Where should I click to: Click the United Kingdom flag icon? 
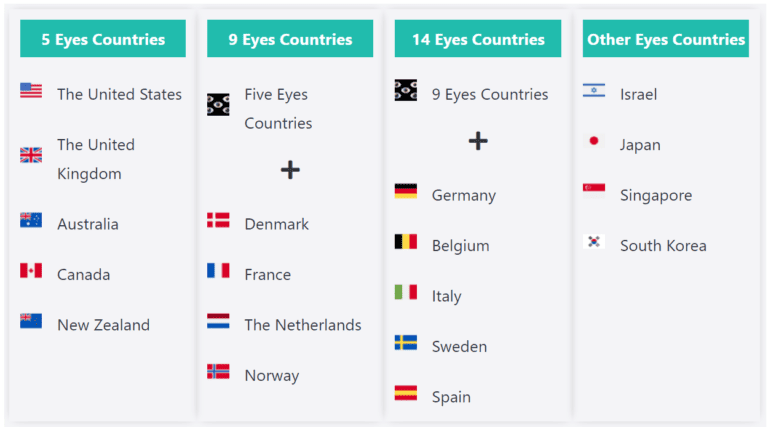coord(31,155)
